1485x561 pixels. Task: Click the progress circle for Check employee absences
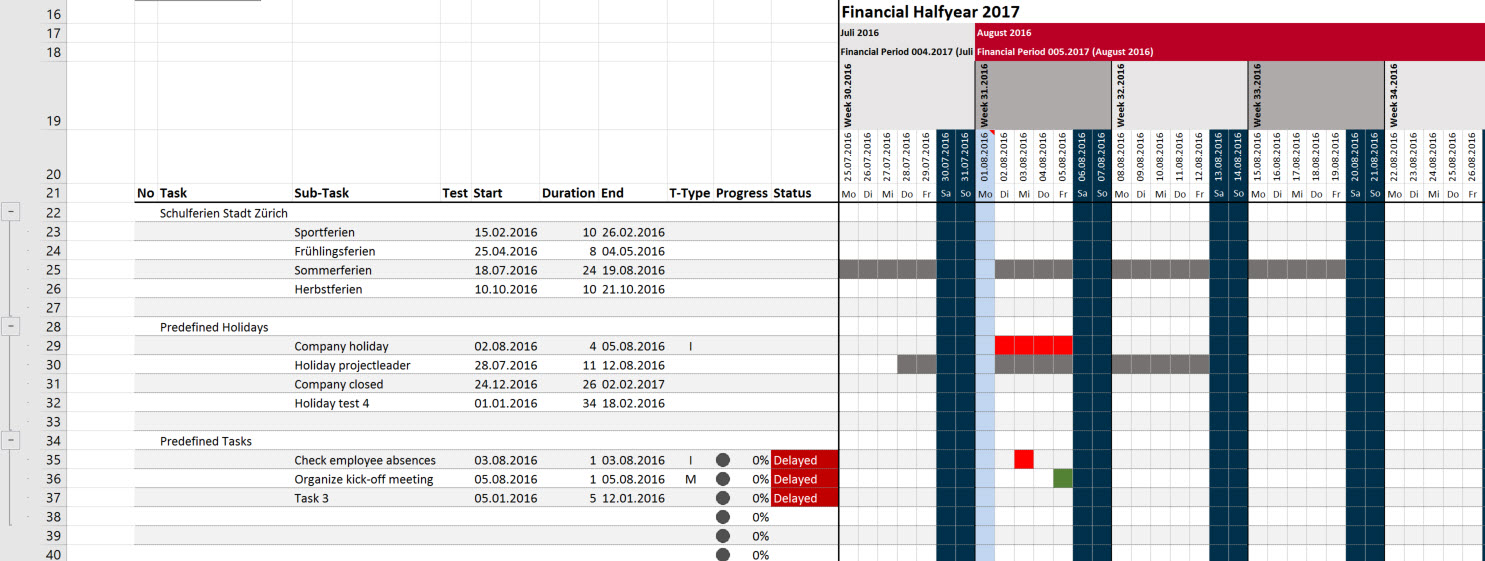tap(723, 460)
